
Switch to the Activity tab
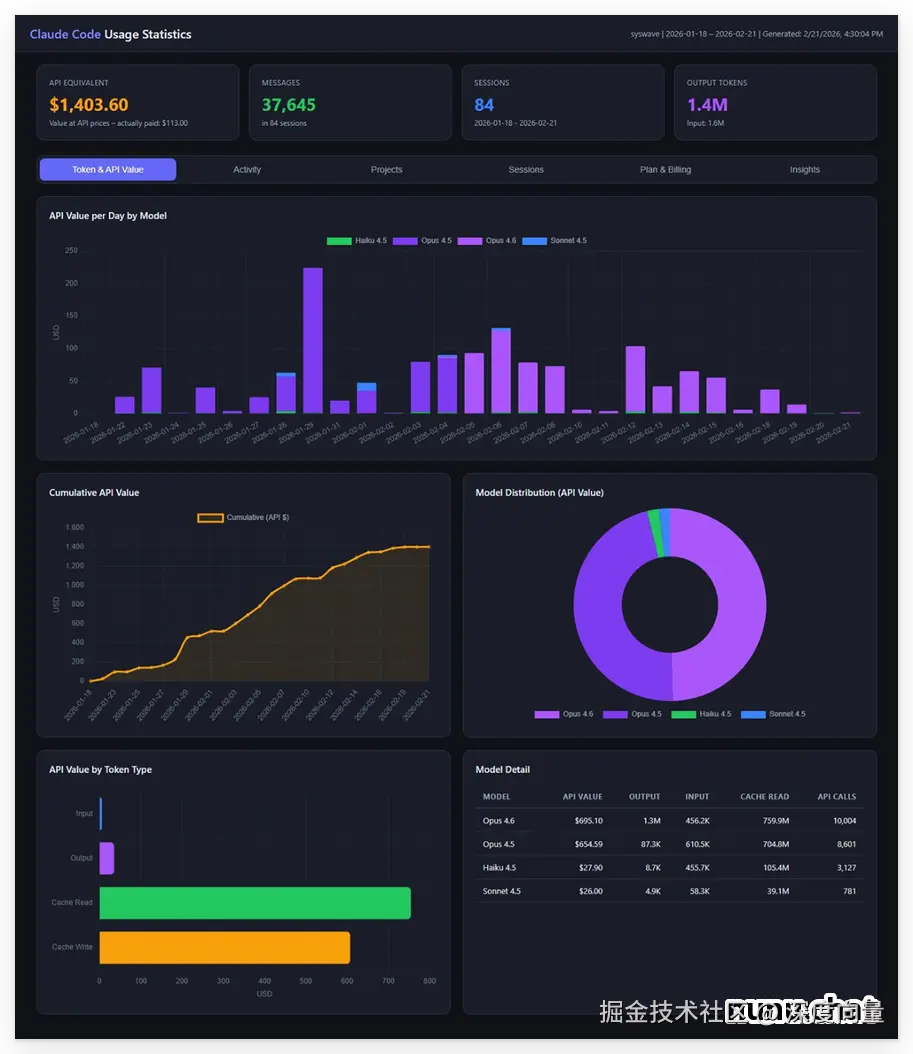coord(247,169)
